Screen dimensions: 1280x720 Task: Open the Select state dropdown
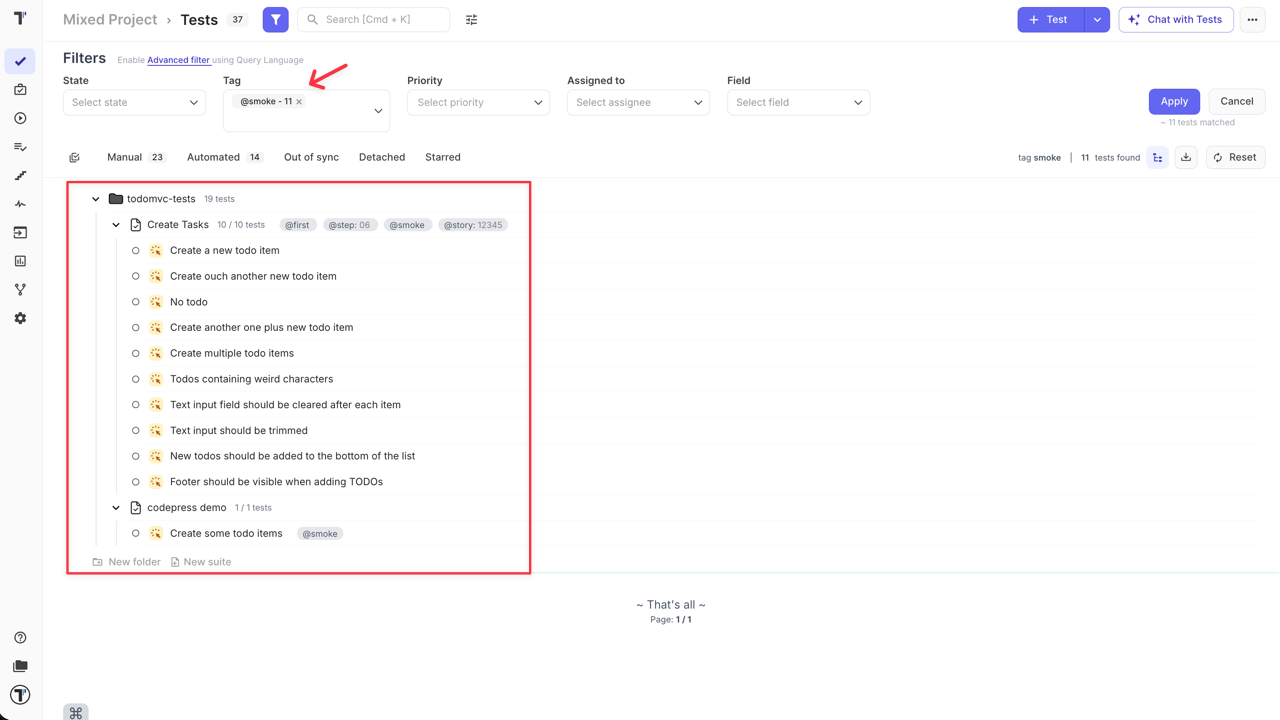[134, 102]
